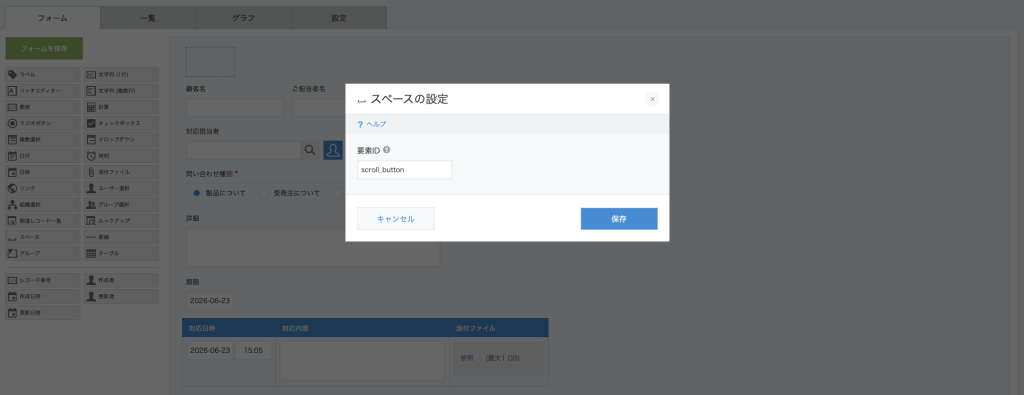Select the 日時 palette item
Viewport: 1024px width, 395px height.
(42, 172)
